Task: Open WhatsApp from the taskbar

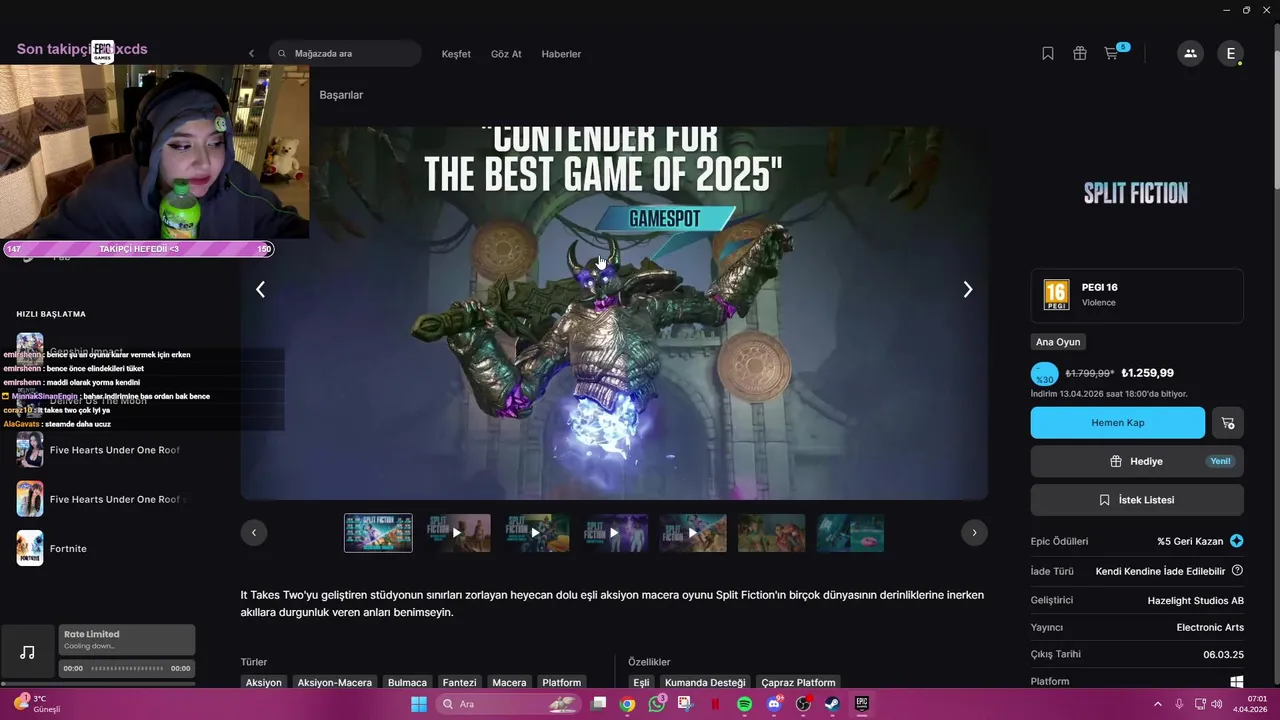Action: click(656, 704)
